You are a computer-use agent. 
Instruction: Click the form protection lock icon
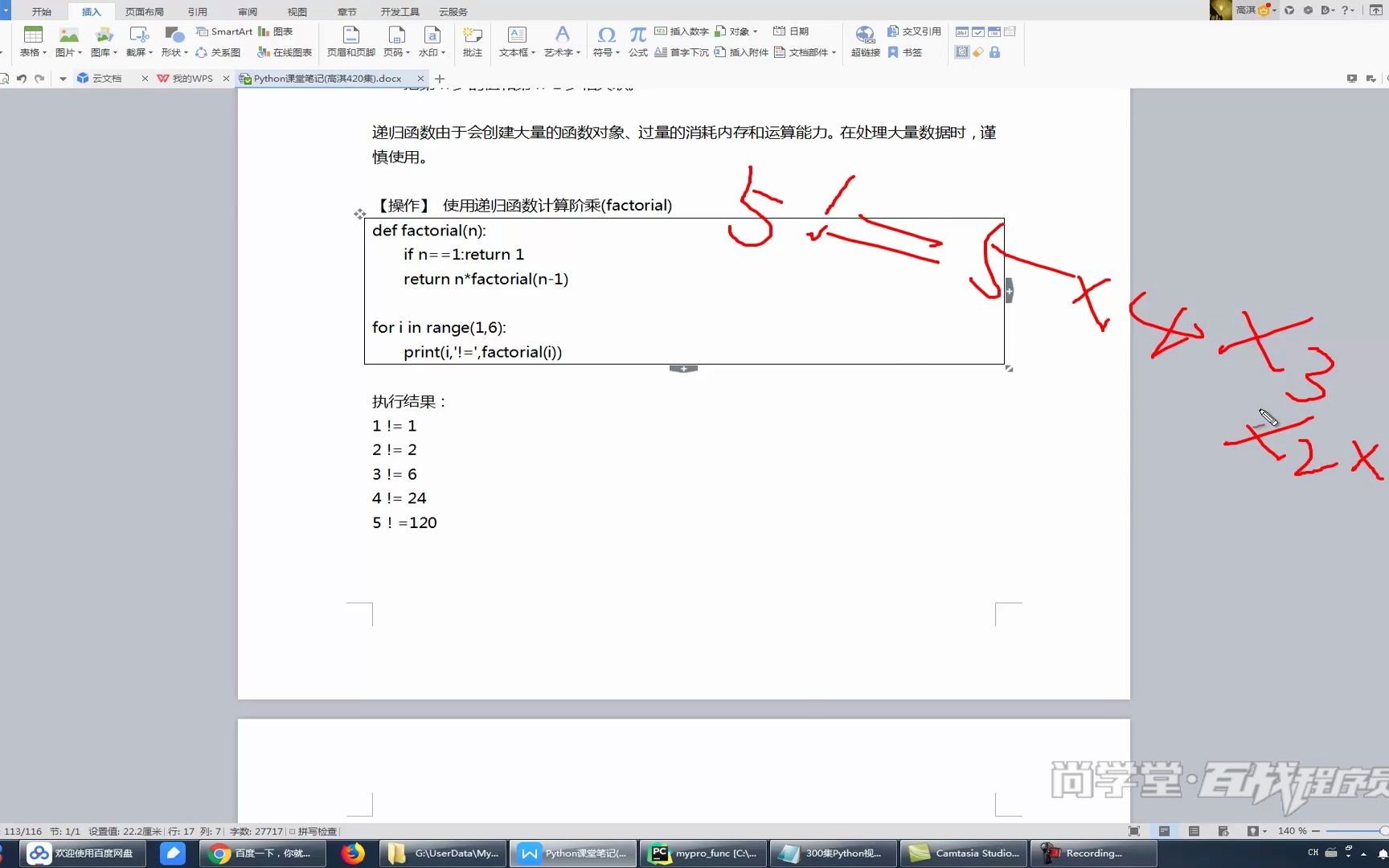coord(994,52)
